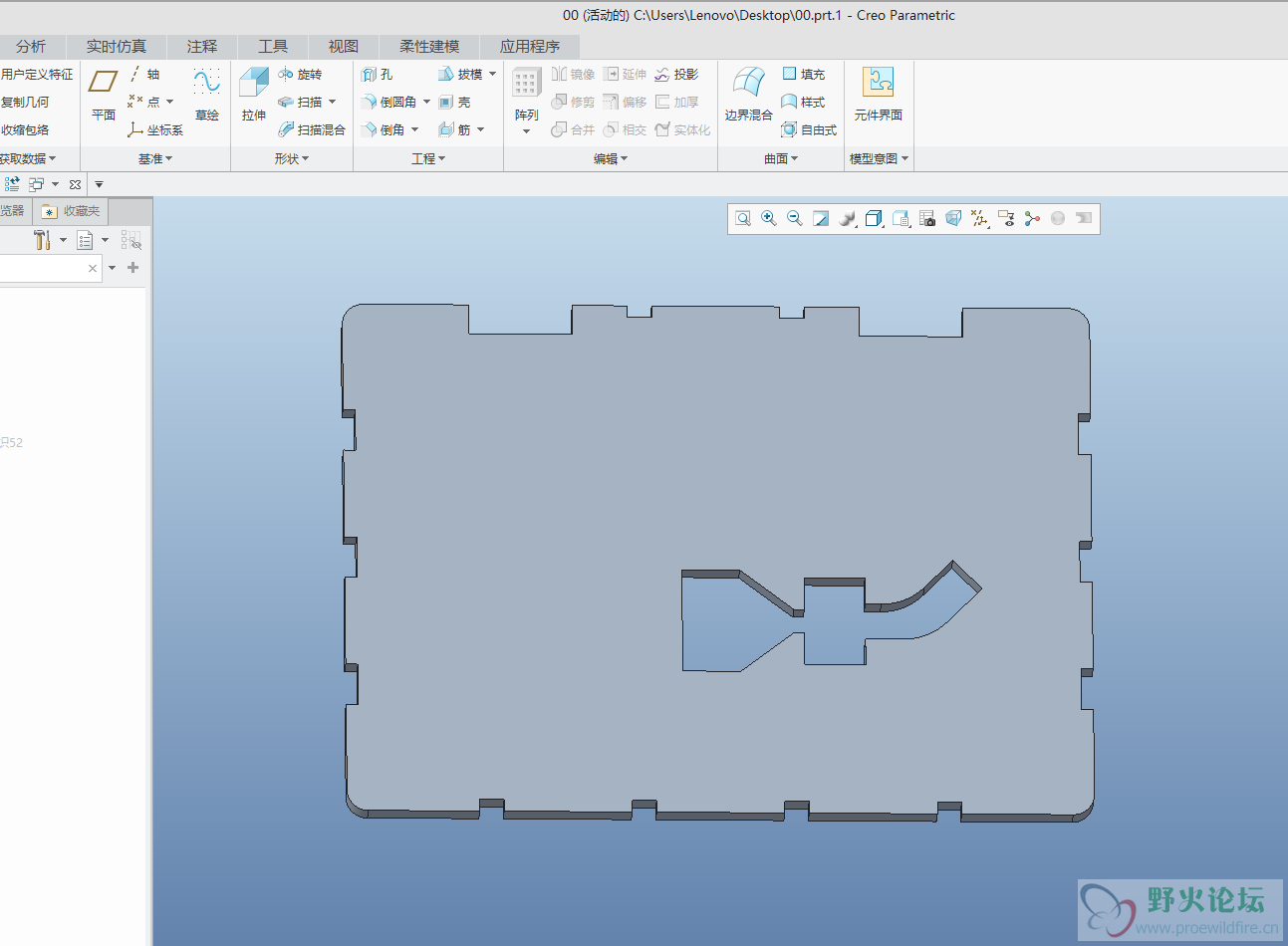Click model tree settings hammer icon
The width and height of the screenshot is (1288, 946).
click(x=42, y=240)
